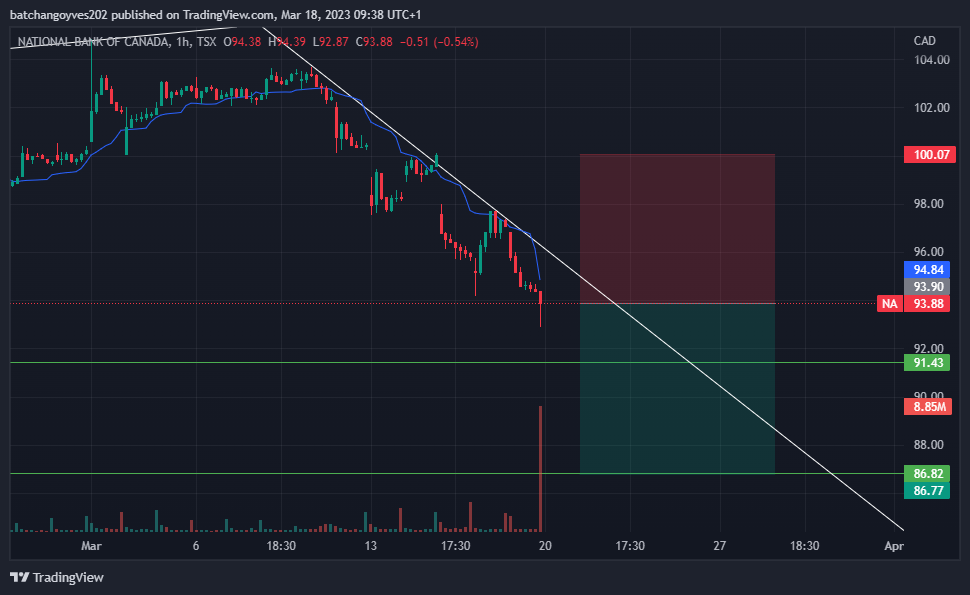Click the CAD currency label
The height and width of the screenshot is (595, 970).
[924, 41]
